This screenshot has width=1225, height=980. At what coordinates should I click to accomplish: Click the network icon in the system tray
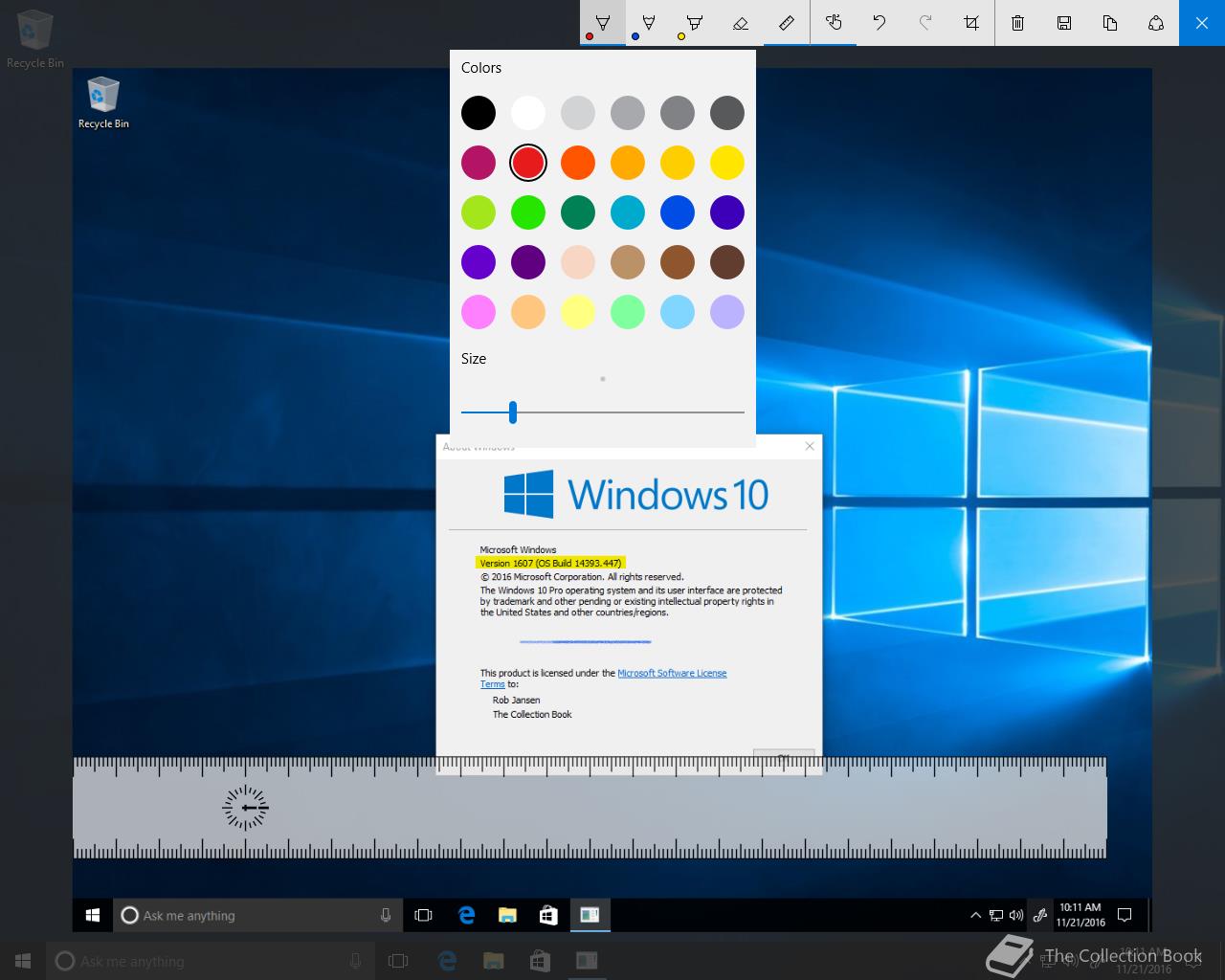[996, 916]
